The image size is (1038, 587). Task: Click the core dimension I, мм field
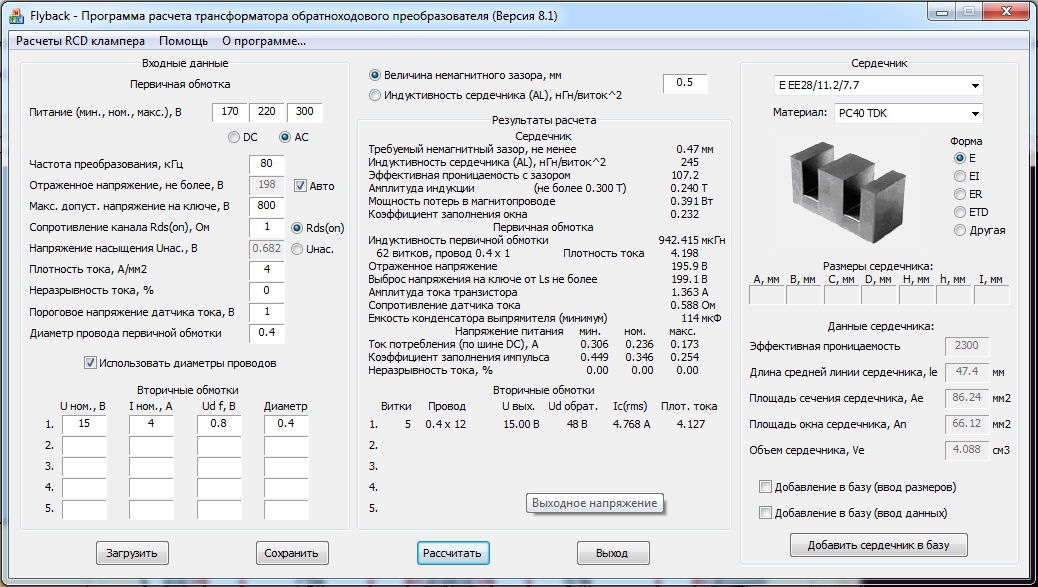[991, 295]
